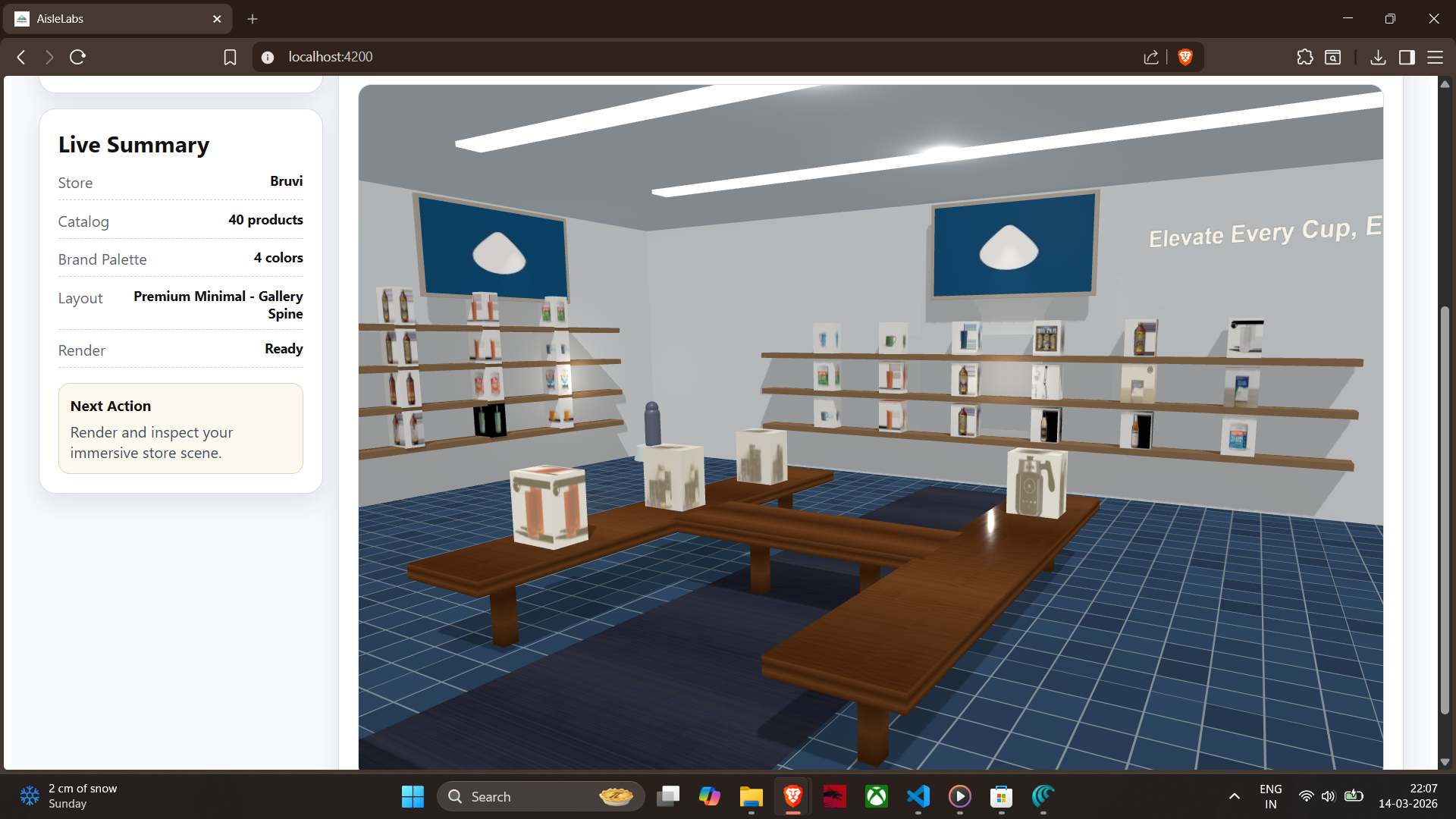The height and width of the screenshot is (819, 1456).
Task: Reload the localhost page
Action: (x=77, y=57)
